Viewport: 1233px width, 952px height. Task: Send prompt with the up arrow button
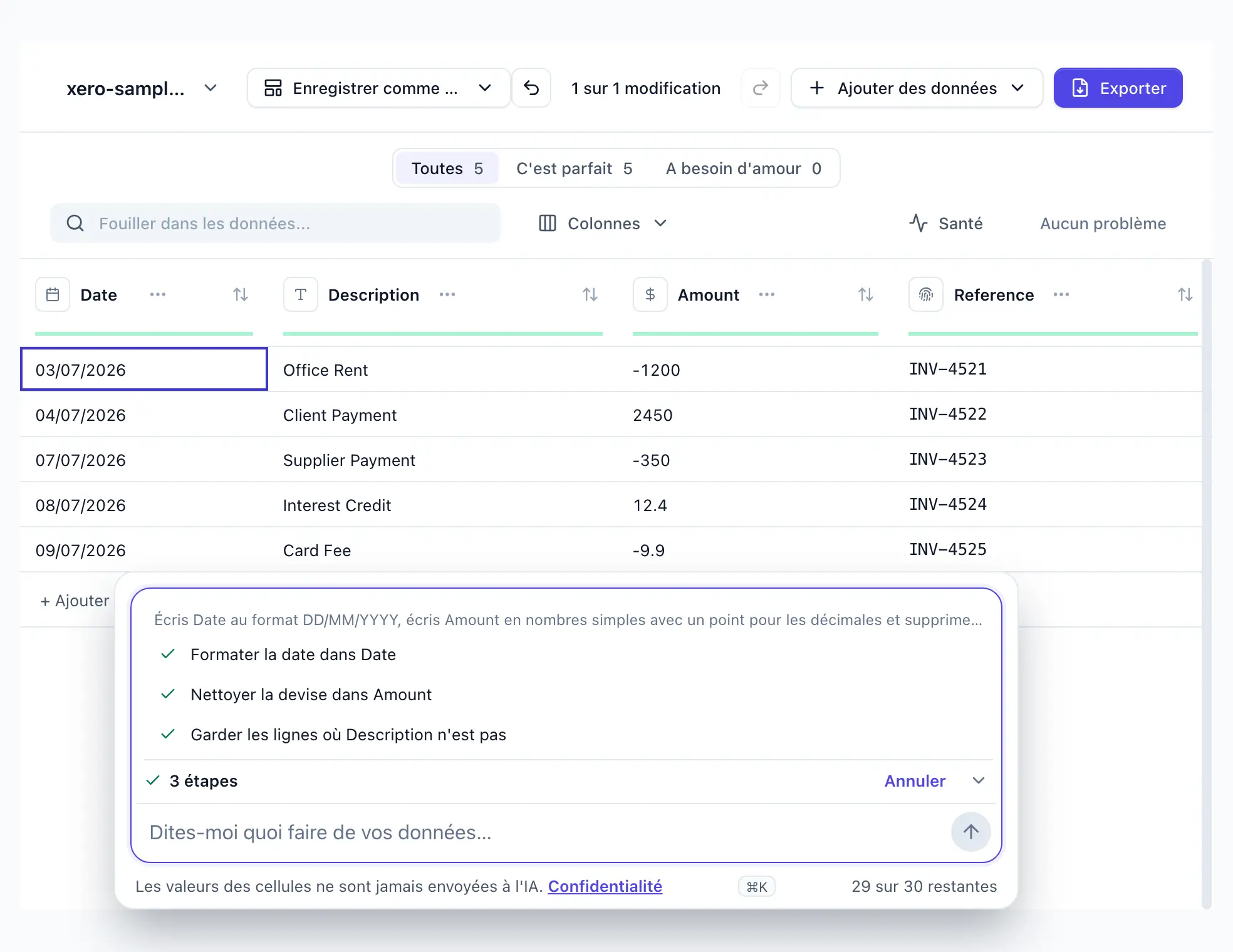coord(971,832)
